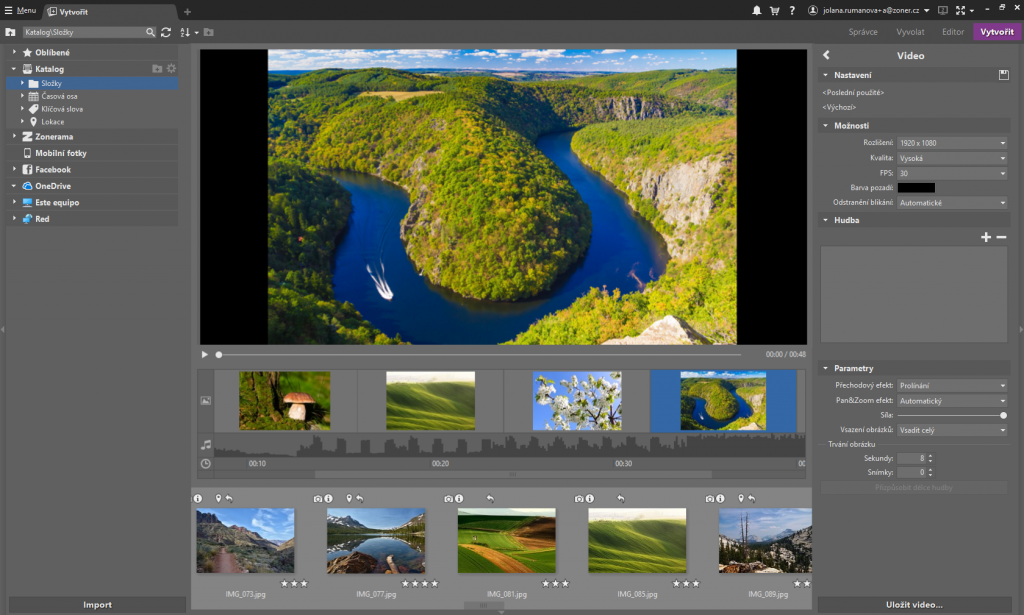
Task: Collapse the Možnosti section
Action: tap(826, 125)
